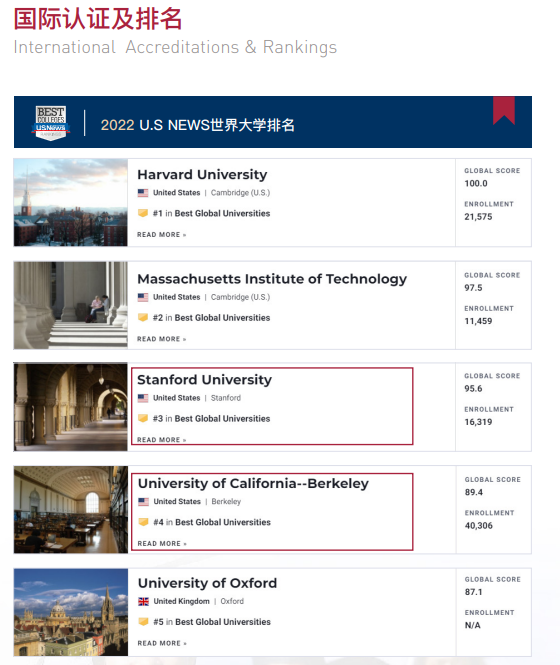Viewport: 560px width, 665px height.
Task: Click the 'Stanford' city label
Action: pyautogui.click(x=226, y=398)
